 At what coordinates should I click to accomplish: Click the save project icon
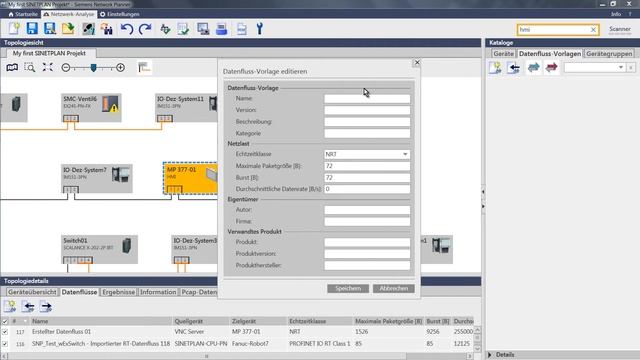tap(32, 29)
